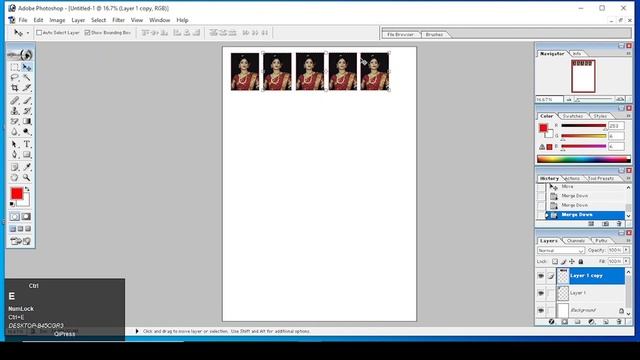The width and height of the screenshot is (640, 360).
Task: Select the Rectangular Marquee tool
Action: tap(14, 67)
